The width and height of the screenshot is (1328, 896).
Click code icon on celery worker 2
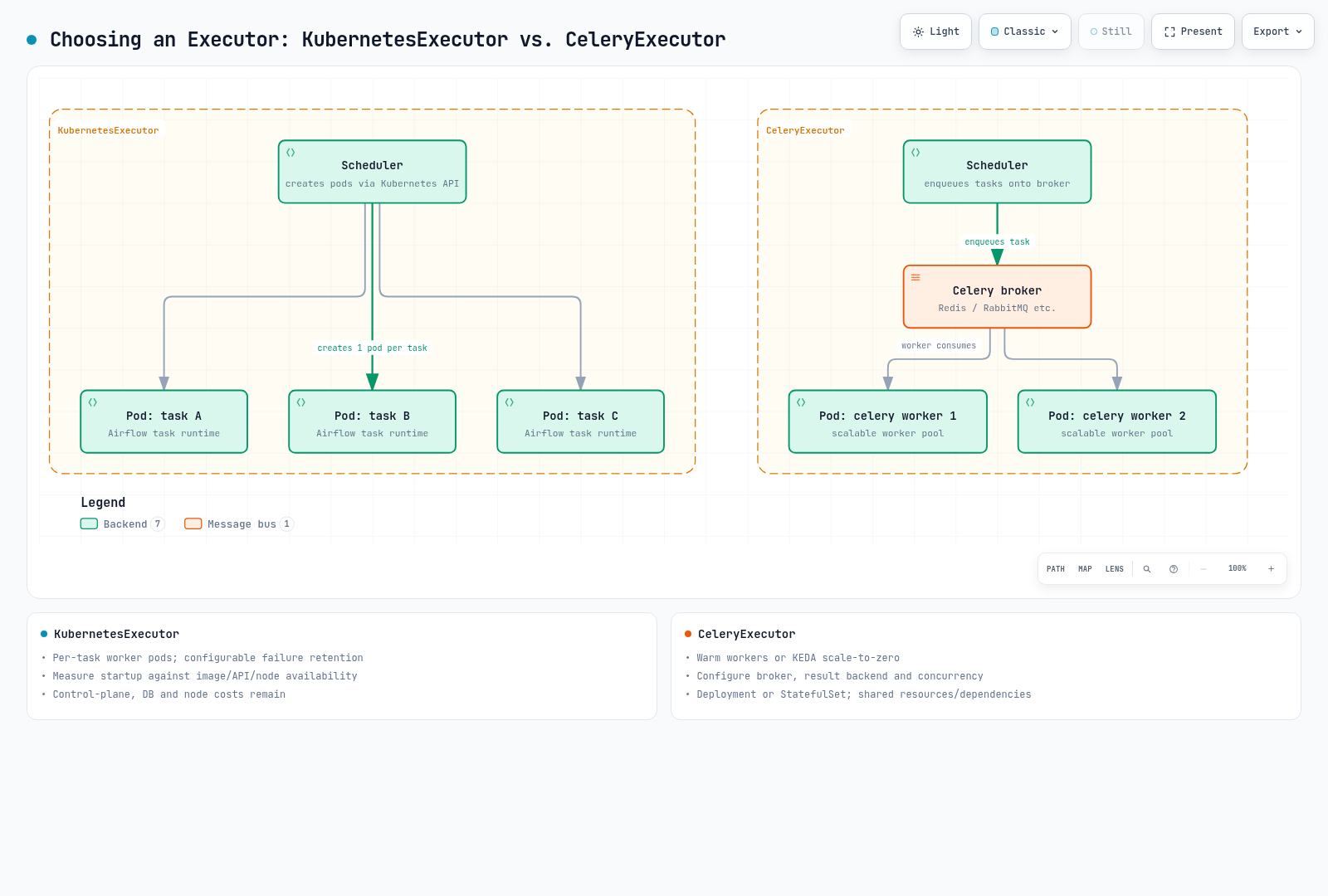point(1030,402)
